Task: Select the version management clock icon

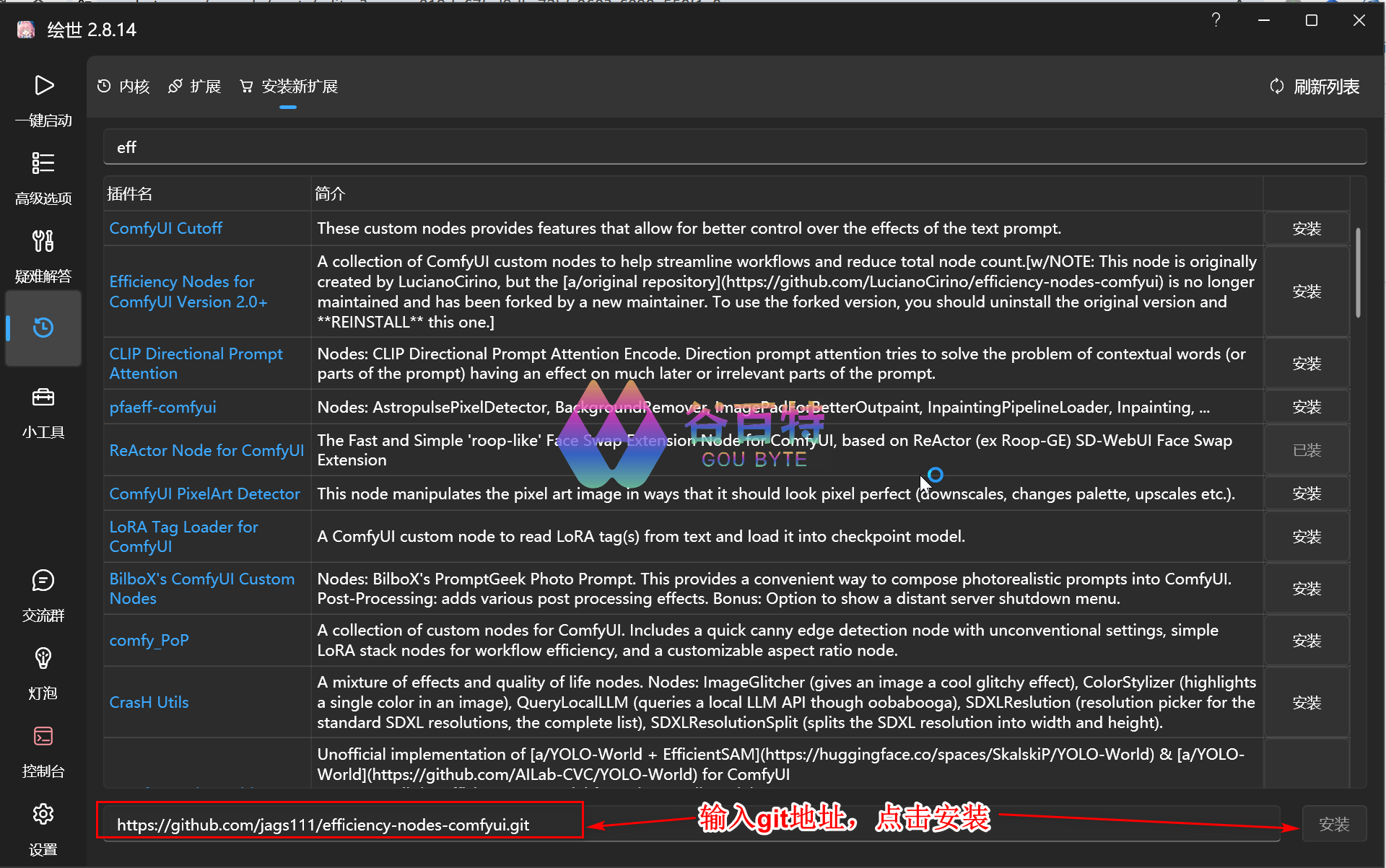Action: coord(43,328)
